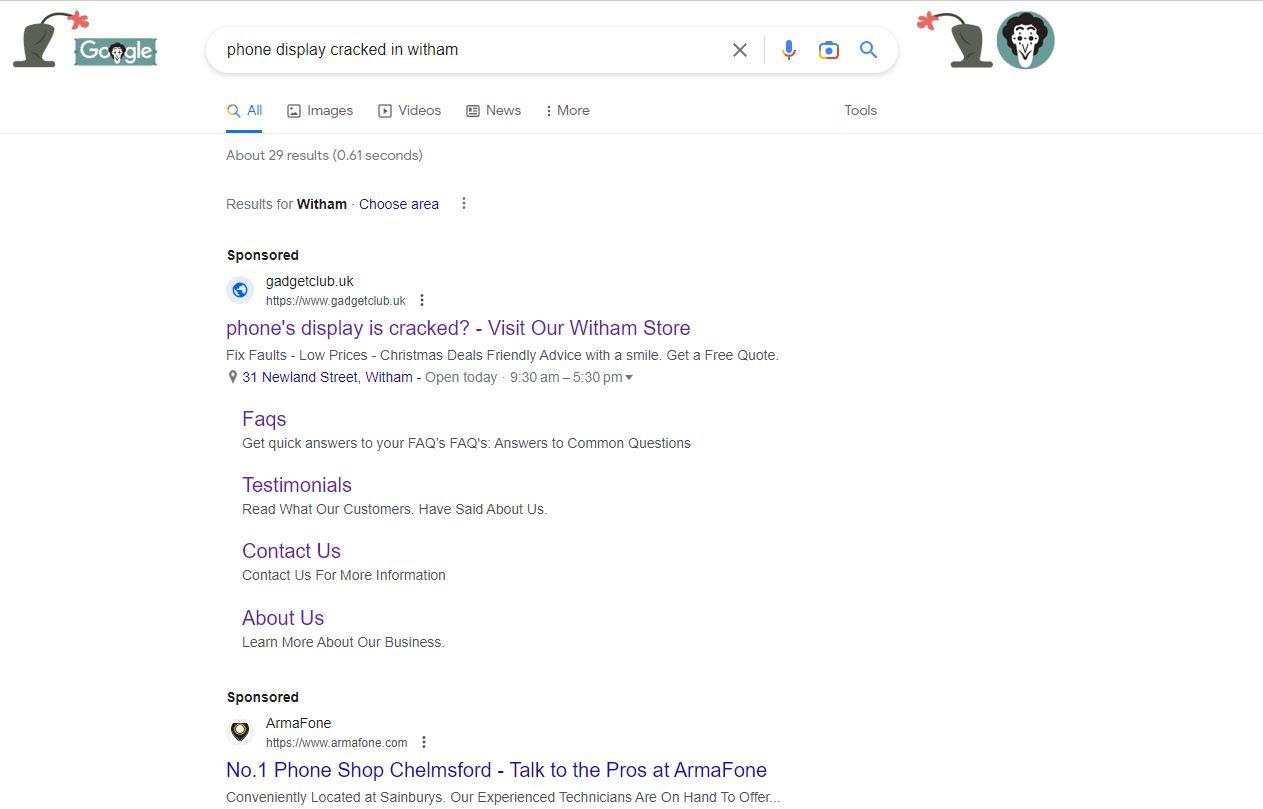Click the Google doodle logo
The image size is (1263, 809).
116,51
